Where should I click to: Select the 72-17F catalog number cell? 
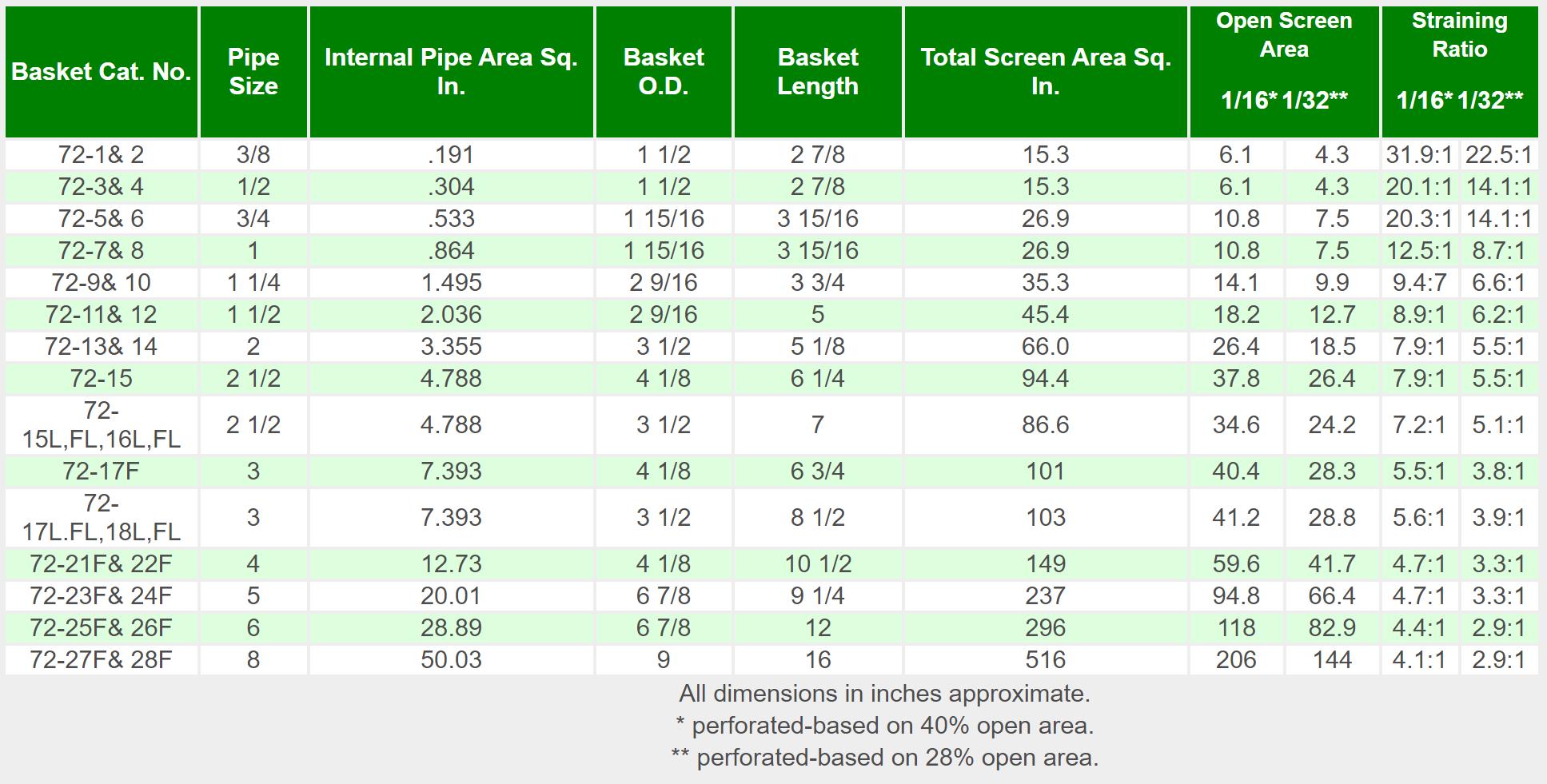click(101, 471)
